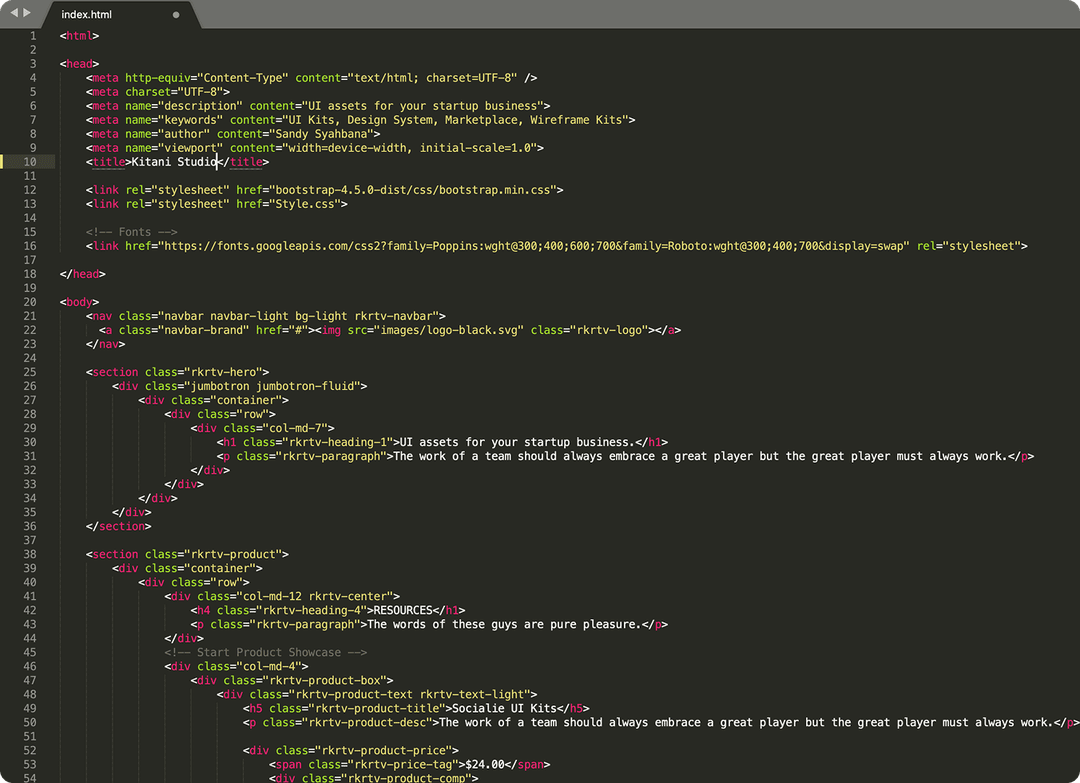
Task: Click the paragraph text on line 31
Action: (x=700, y=457)
